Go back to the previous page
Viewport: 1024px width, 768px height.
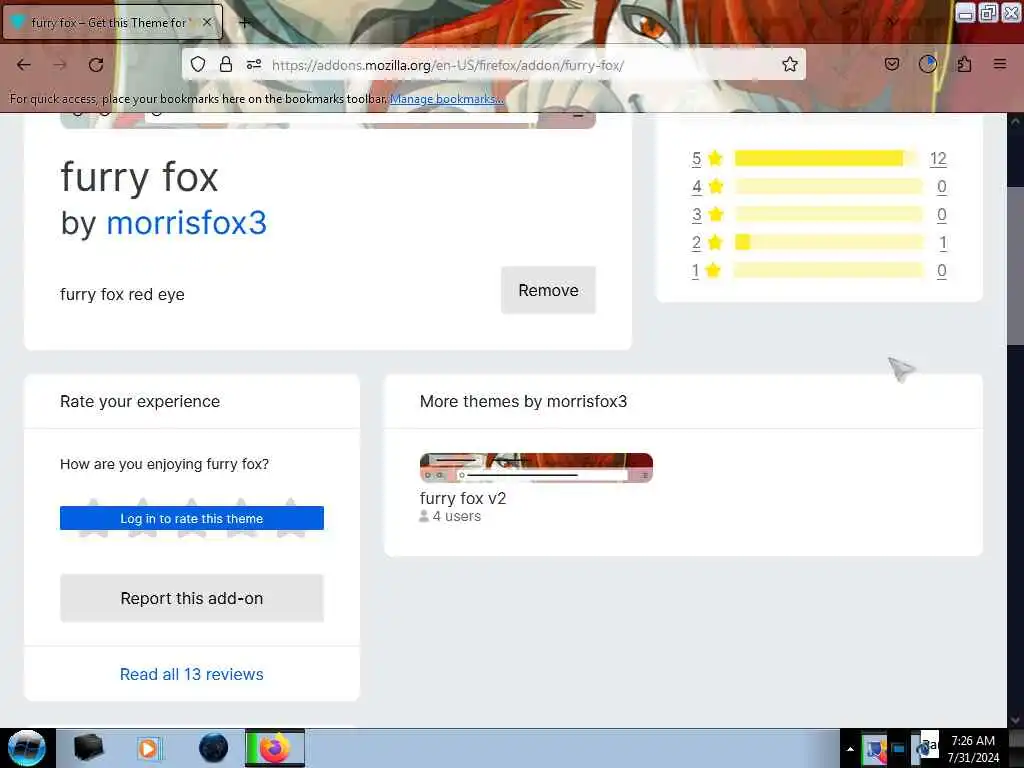(x=24, y=65)
